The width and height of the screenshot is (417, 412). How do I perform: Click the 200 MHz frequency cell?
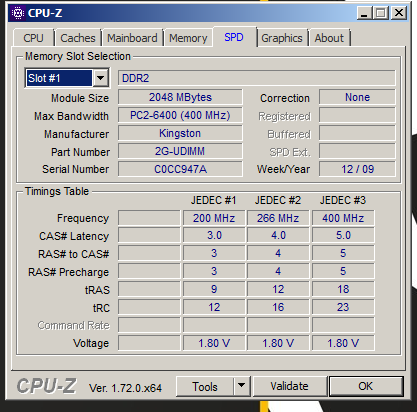[214, 218]
